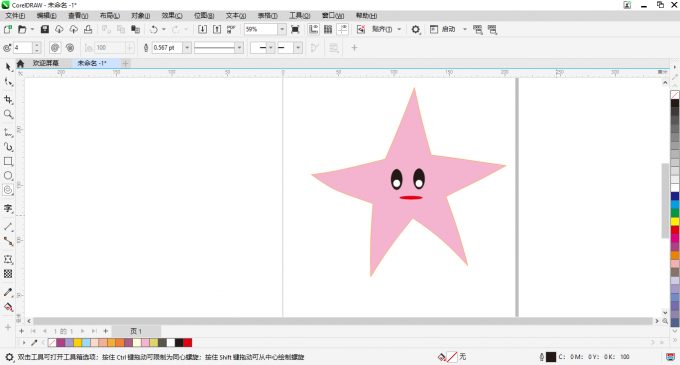Open the zoom level 59% dropdown
Viewport: 680px width, 365px height.
click(282, 29)
